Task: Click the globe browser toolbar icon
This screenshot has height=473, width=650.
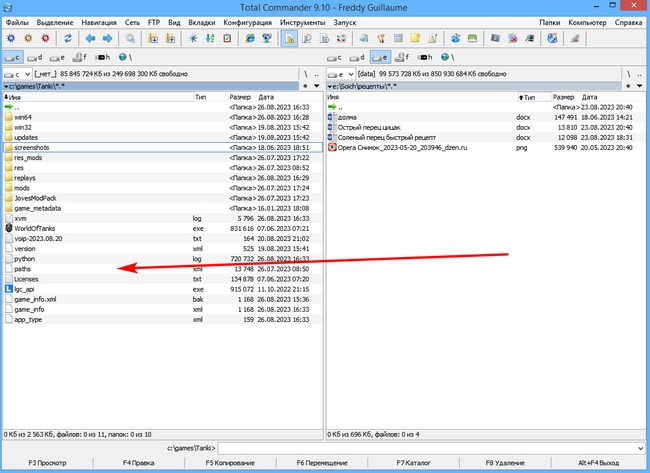Action: click(x=552, y=39)
